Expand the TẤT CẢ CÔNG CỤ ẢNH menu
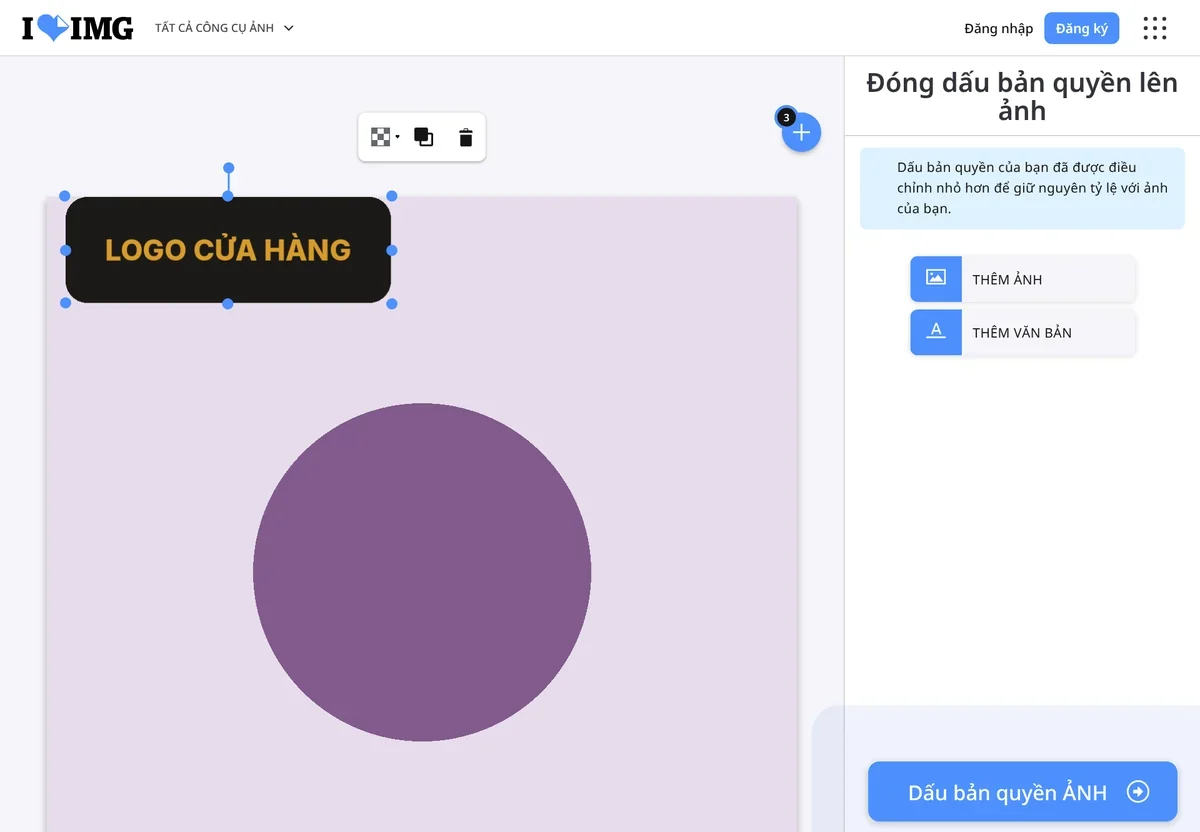Viewport: 1200px width, 832px height. pyautogui.click(x=224, y=28)
